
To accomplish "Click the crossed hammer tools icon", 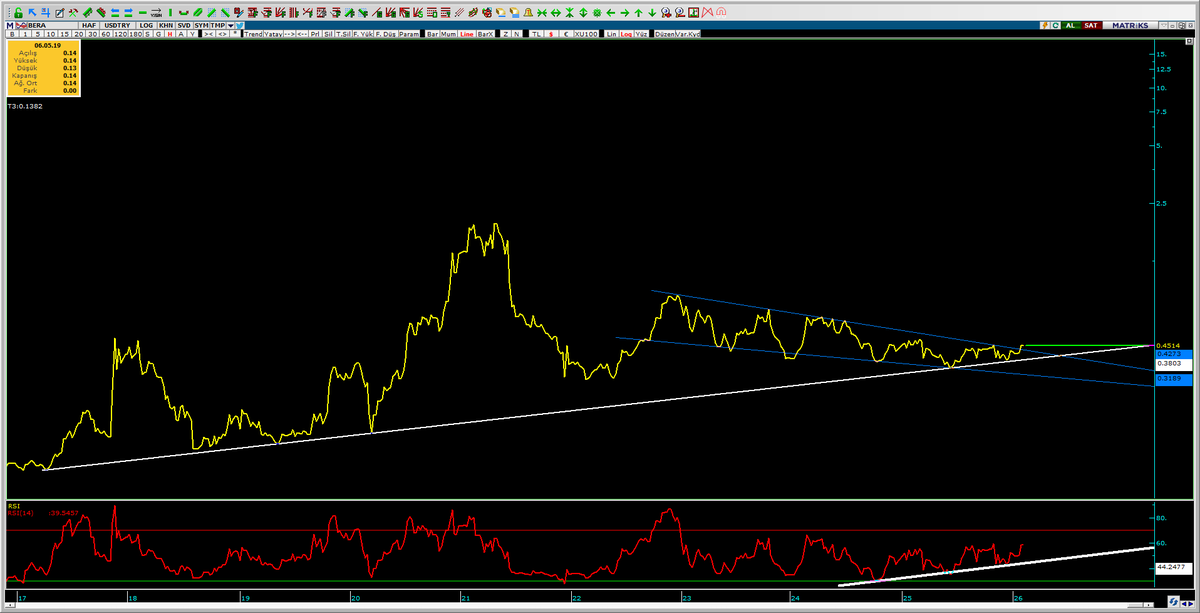I will [75, 12].
